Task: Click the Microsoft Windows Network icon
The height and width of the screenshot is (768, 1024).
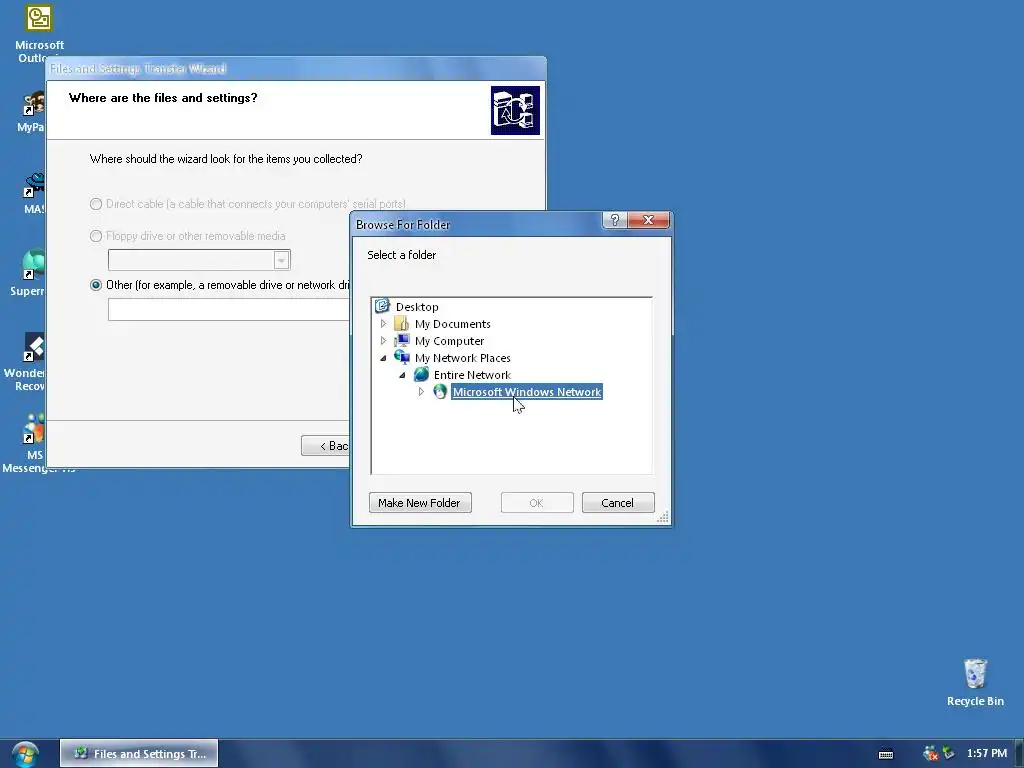Action: point(440,391)
